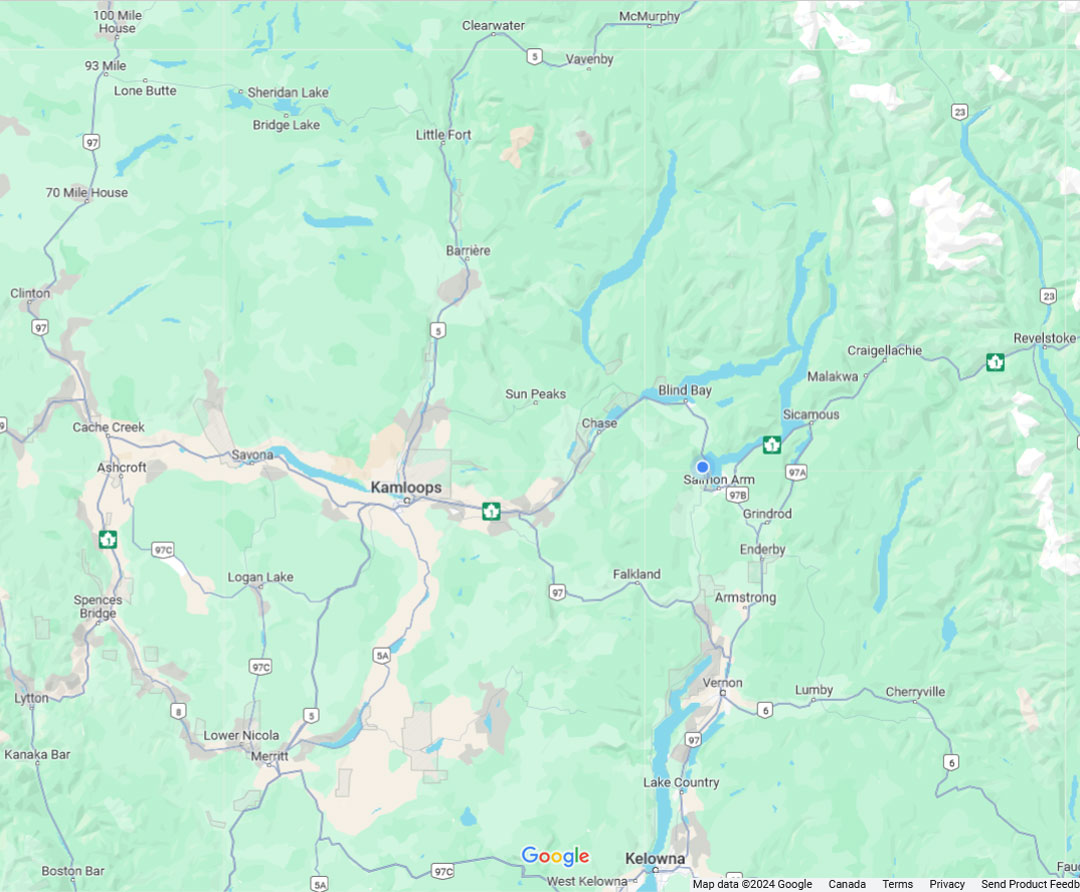Click the Canada link in footer
1080x892 pixels.
(847, 884)
